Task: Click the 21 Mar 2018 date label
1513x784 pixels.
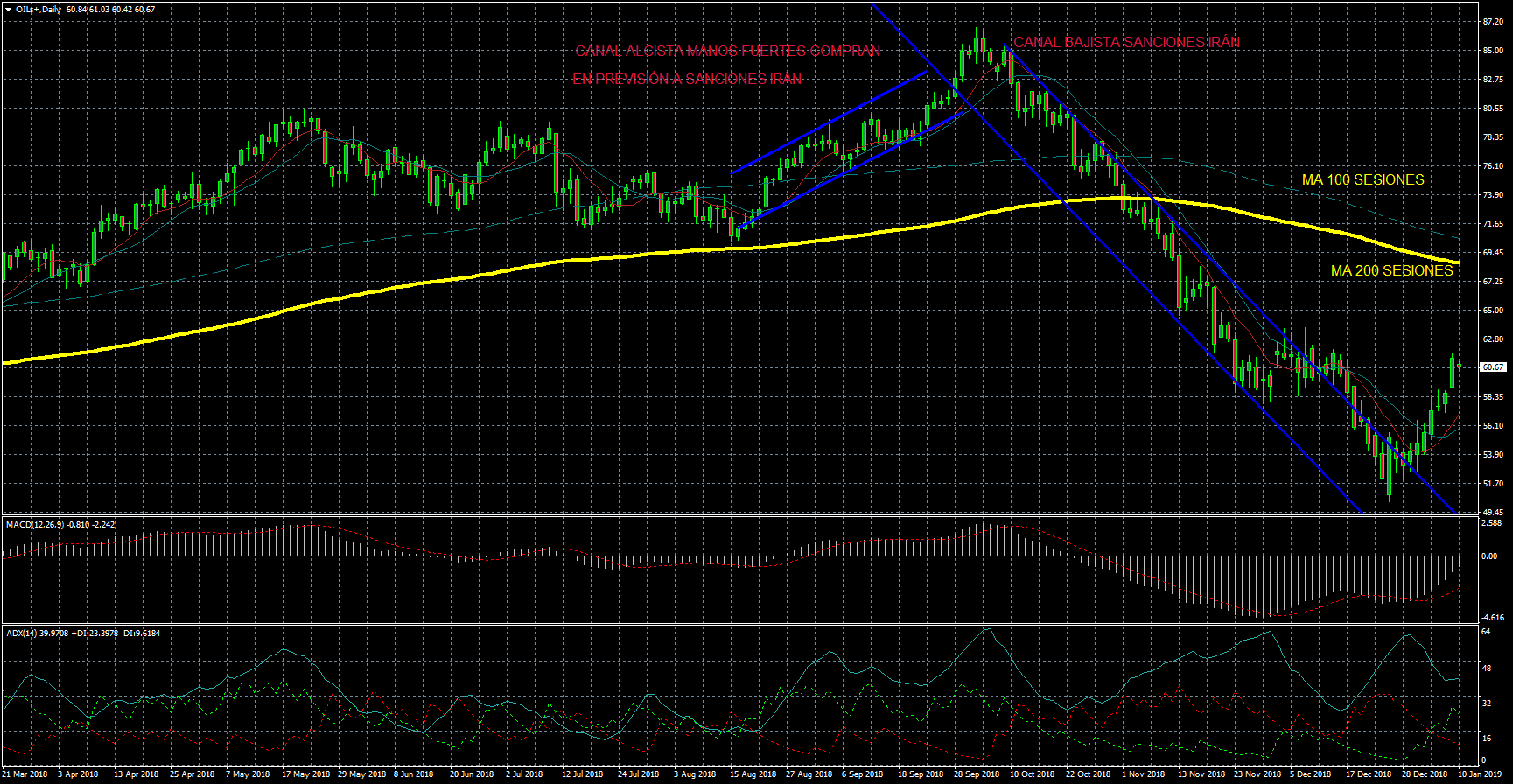Action: click(x=25, y=773)
